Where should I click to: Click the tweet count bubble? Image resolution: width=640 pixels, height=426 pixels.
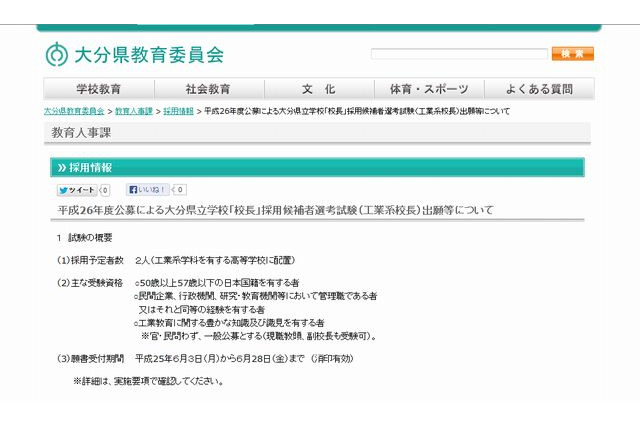(105, 190)
